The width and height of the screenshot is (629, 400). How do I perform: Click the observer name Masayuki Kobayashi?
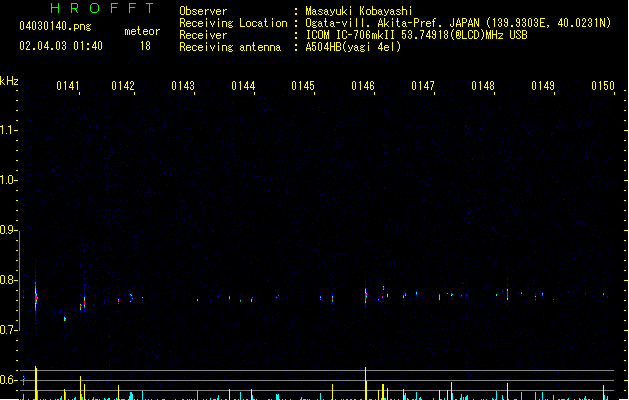coord(359,11)
